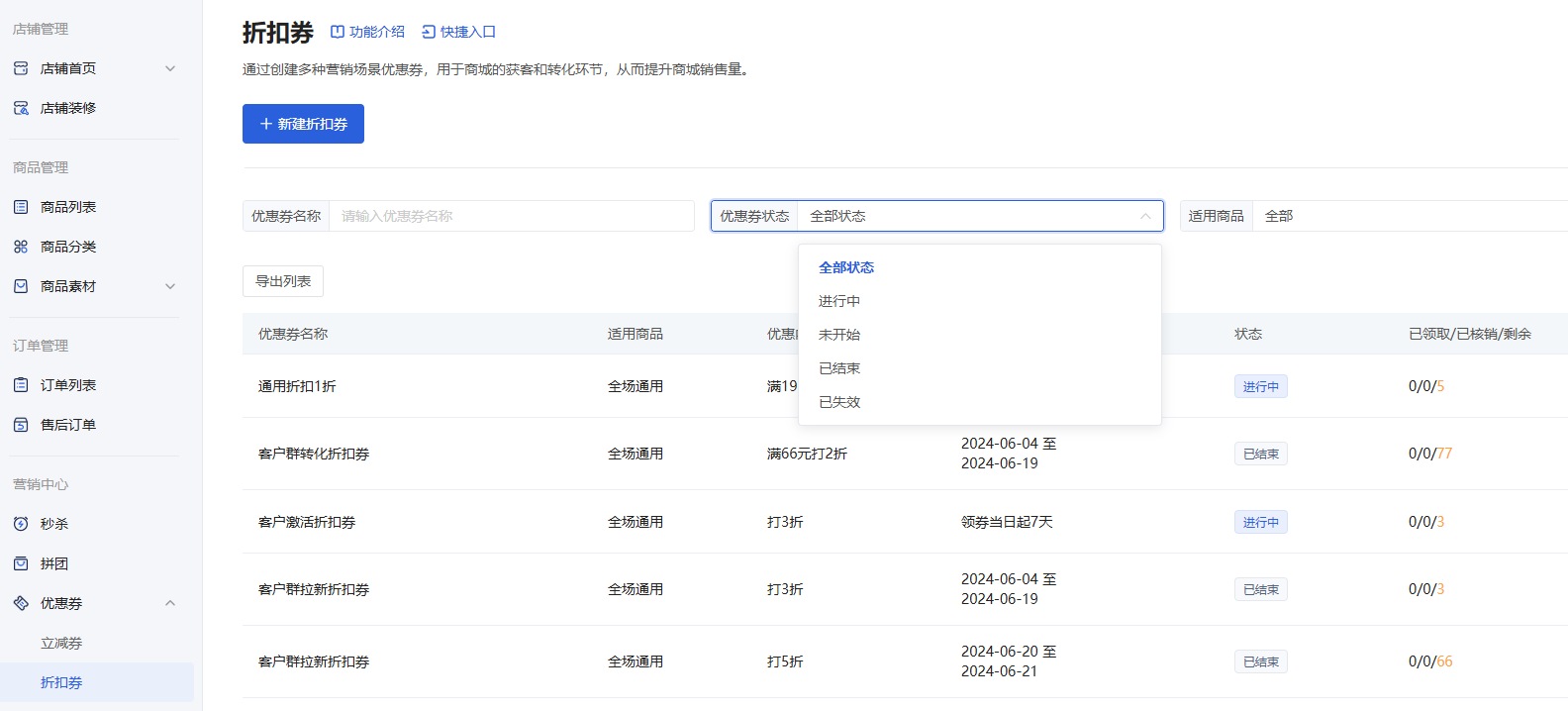Click the 新建折扣券 button
The height and width of the screenshot is (711, 1568).
[303, 124]
